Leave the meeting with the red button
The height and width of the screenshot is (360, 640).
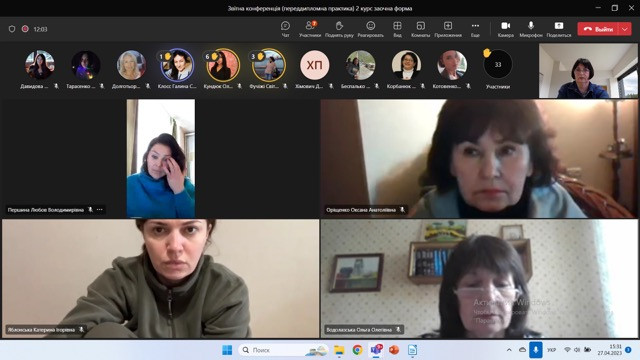tap(599, 29)
